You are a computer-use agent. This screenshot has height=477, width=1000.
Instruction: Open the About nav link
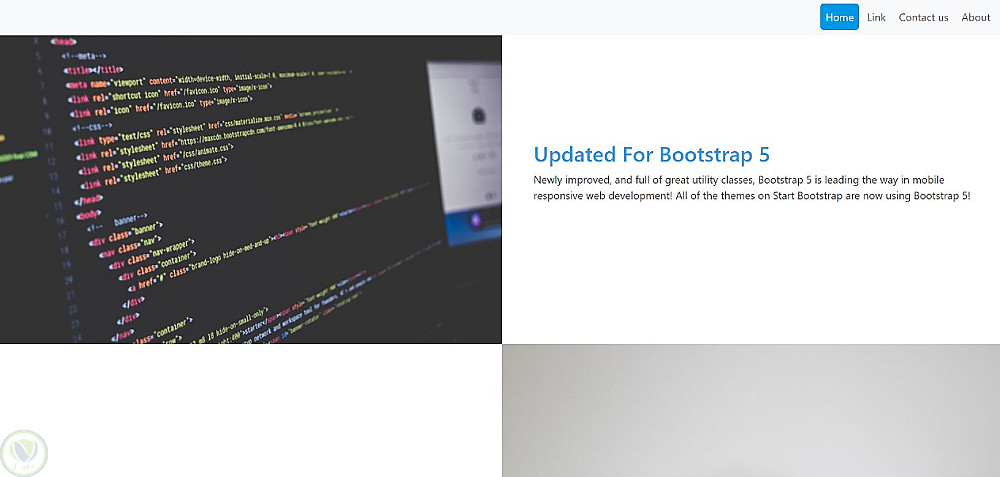[x=976, y=17]
